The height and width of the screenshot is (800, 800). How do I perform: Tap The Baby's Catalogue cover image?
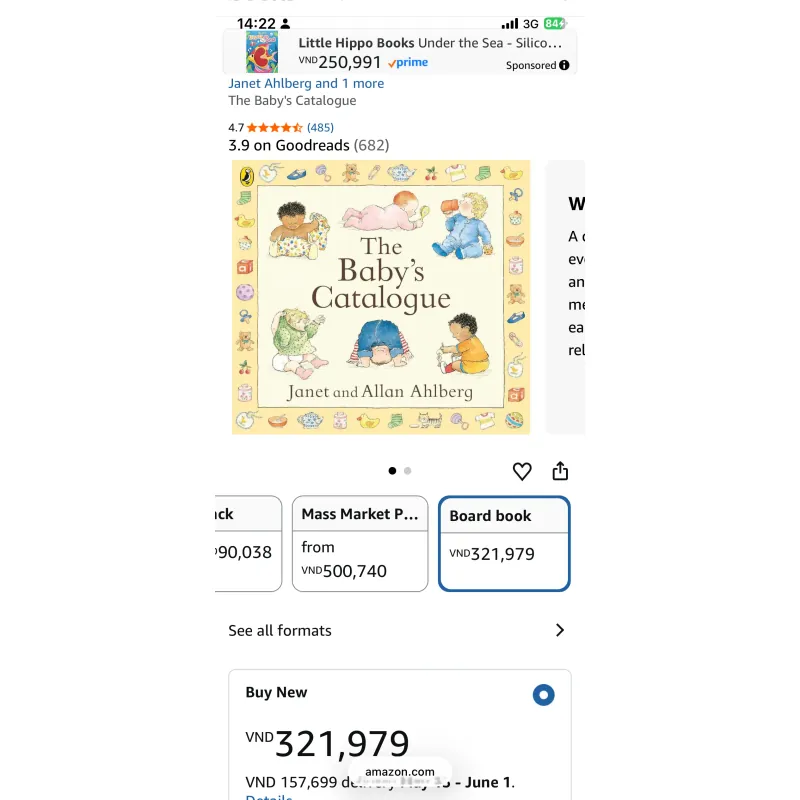click(x=381, y=297)
